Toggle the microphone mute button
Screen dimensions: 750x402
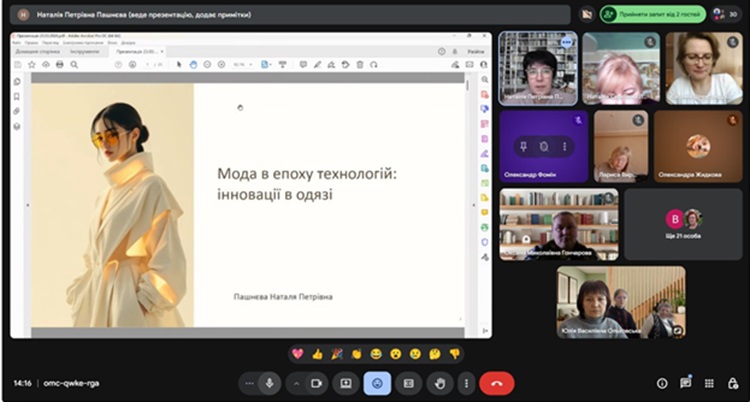click(269, 383)
